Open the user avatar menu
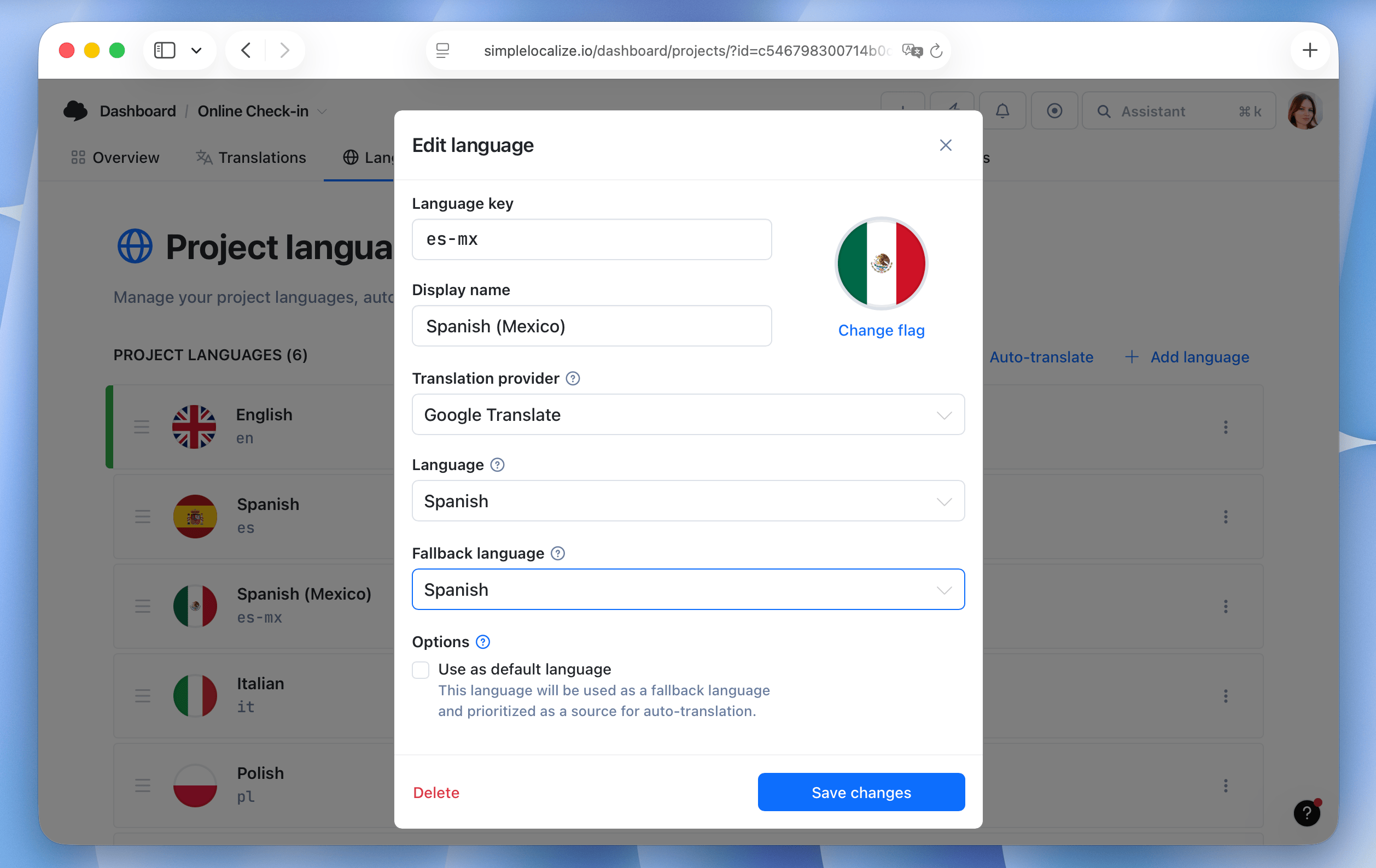Screen dimensions: 1376x868 [1304, 111]
